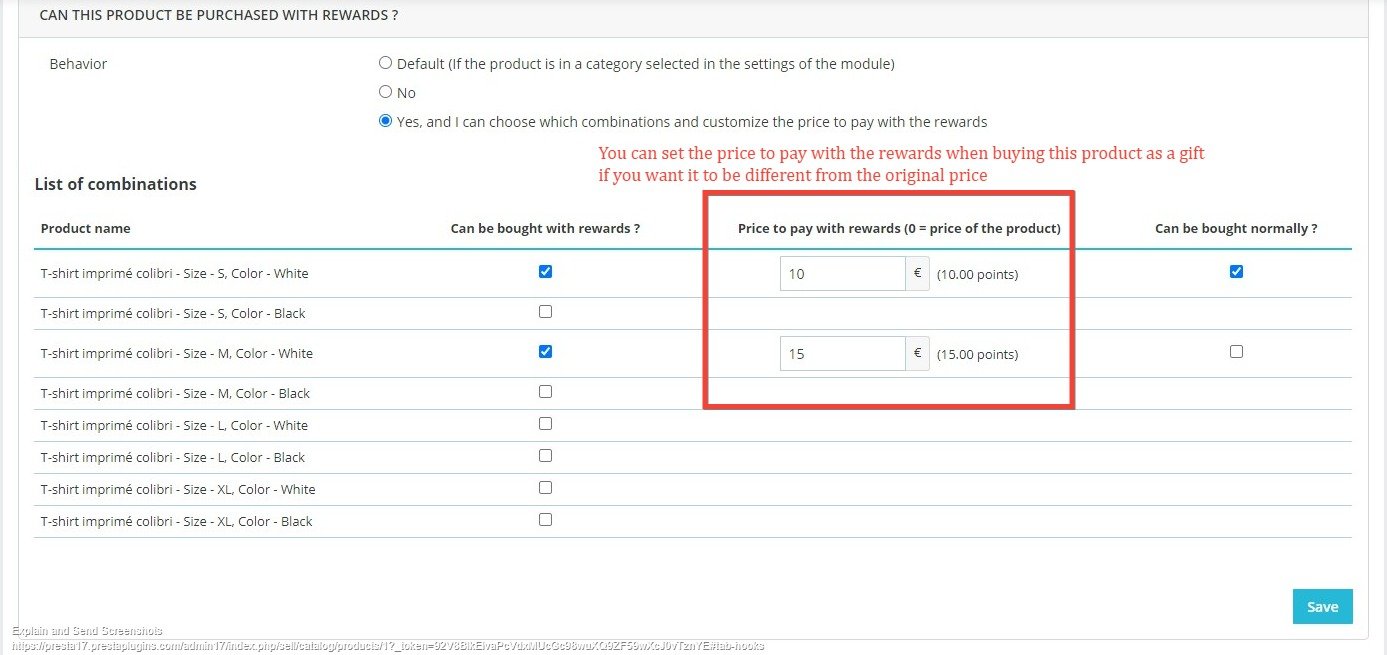The image size is (1387, 655).
Task: Enable rewards for Size S Color Black
Action: click(x=545, y=311)
